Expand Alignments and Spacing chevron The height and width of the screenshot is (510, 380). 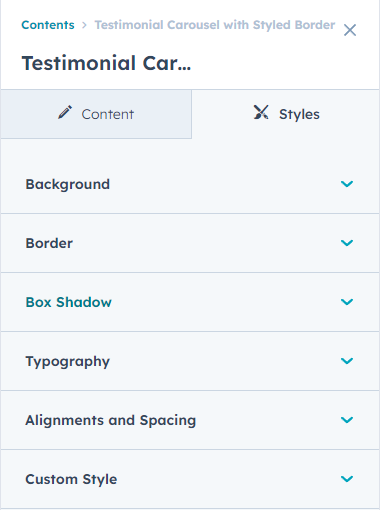click(x=347, y=420)
